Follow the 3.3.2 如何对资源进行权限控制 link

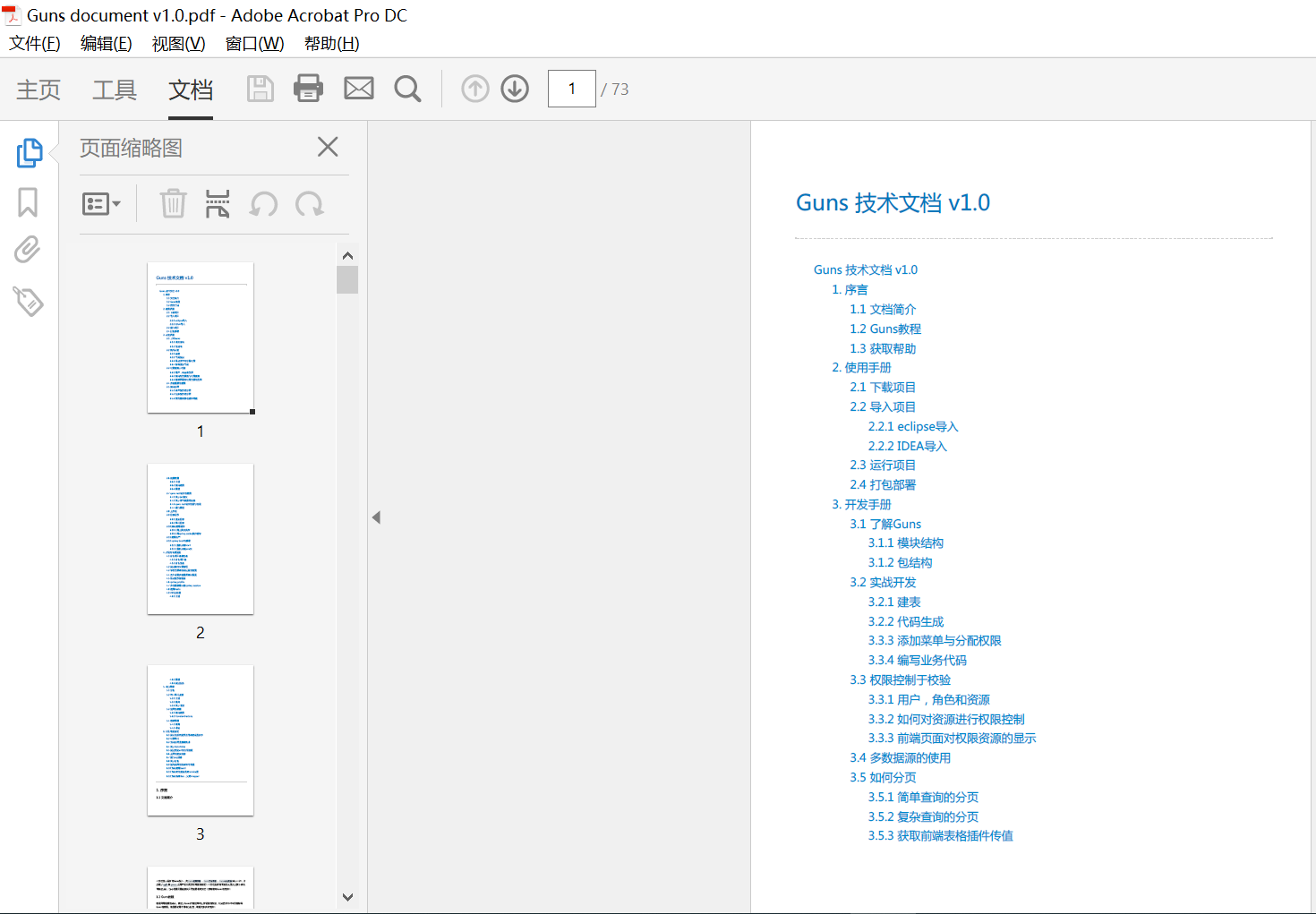click(x=946, y=719)
